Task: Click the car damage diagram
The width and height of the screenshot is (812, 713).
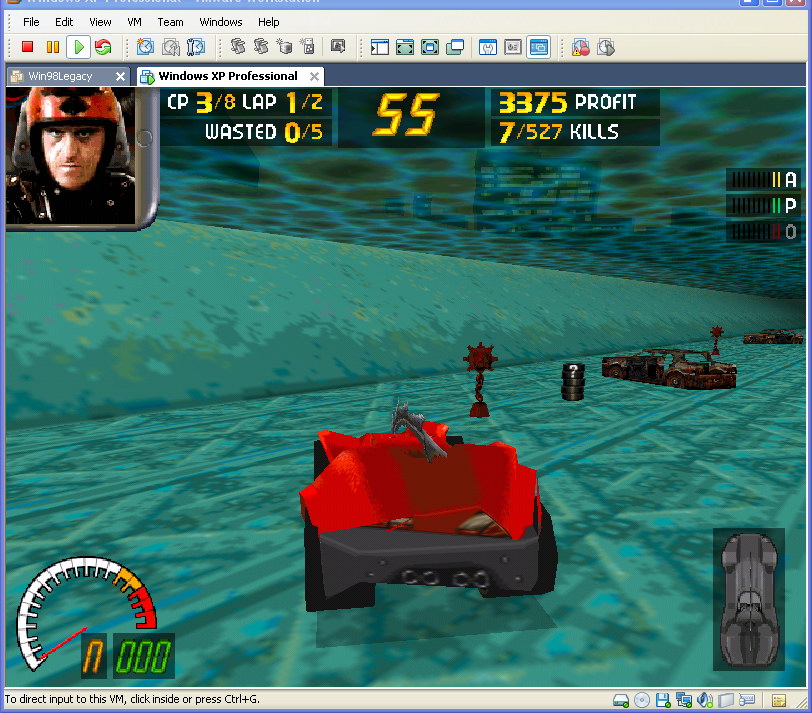Action: point(749,600)
